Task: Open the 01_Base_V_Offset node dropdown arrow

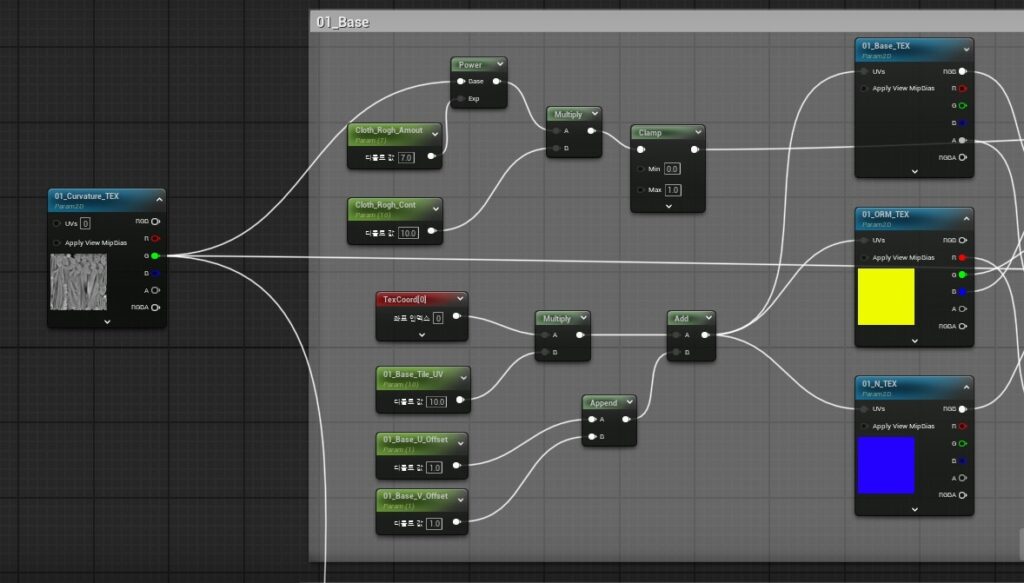Action: [x=461, y=500]
